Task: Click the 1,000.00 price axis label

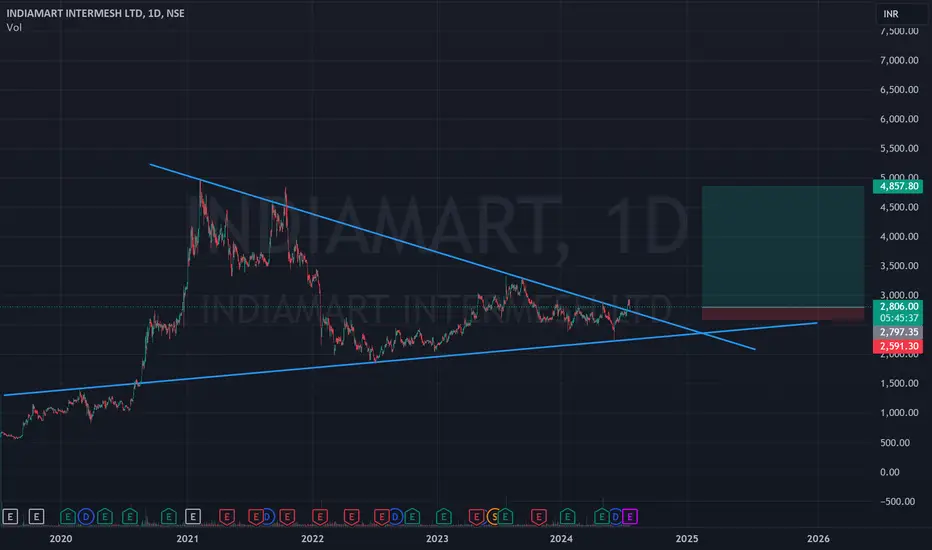Action: 899,413
